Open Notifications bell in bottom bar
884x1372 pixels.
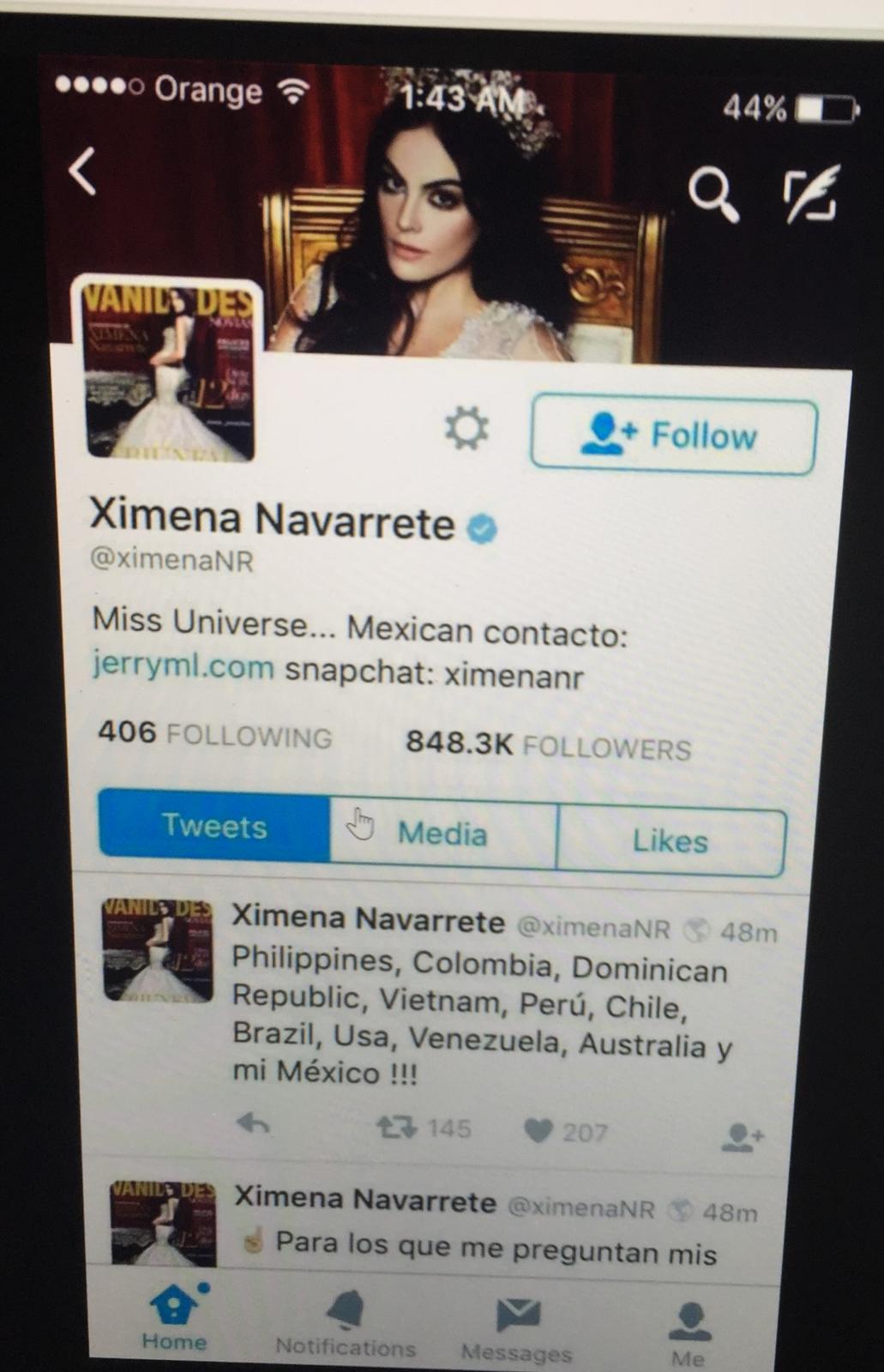[x=346, y=1325]
